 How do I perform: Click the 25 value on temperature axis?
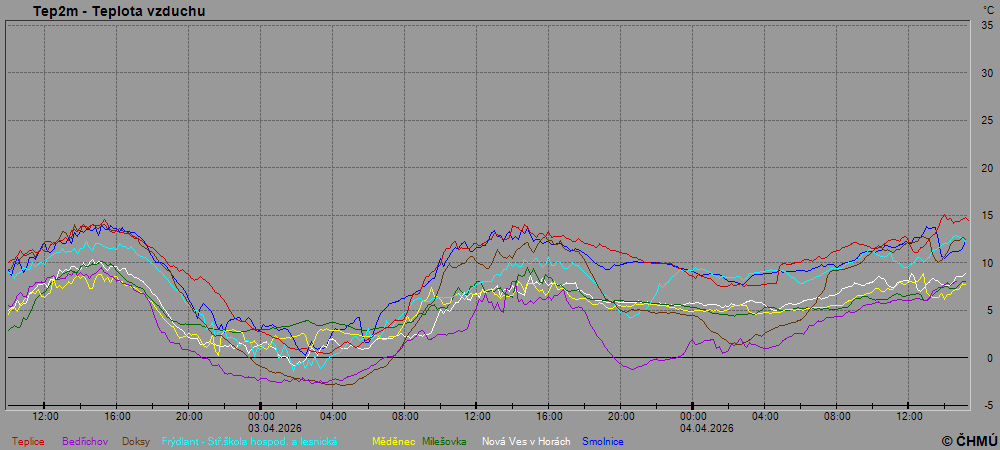[x=986, y=120]
